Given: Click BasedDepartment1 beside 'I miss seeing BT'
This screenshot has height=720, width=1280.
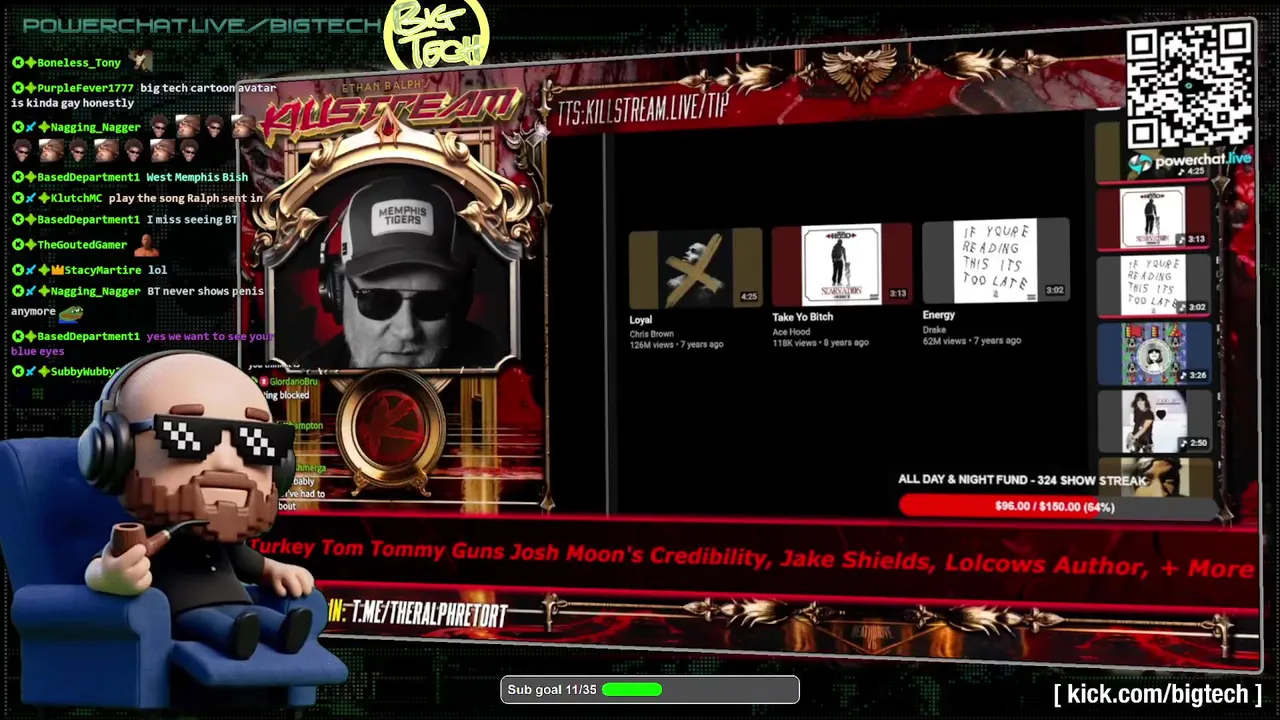Looking at the screenshot, I should pyautogui.click(x=88, y=219).
